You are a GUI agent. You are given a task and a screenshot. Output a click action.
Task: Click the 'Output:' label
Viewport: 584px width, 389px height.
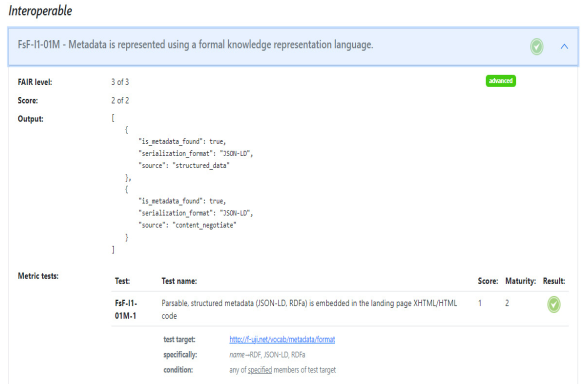31,119
